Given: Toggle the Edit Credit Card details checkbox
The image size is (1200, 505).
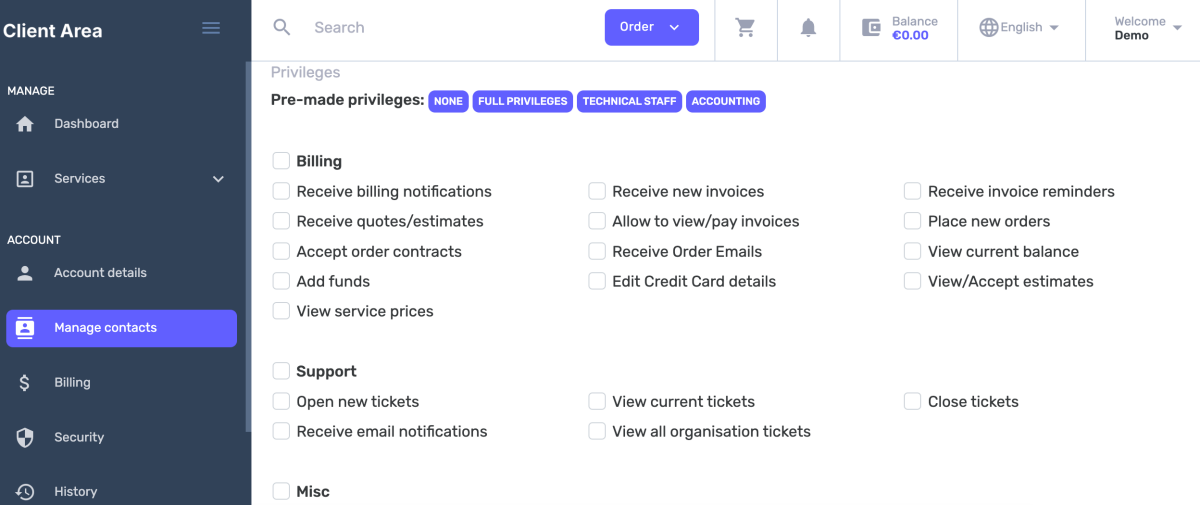Looking at the screenshot, I should pos(597,281).
